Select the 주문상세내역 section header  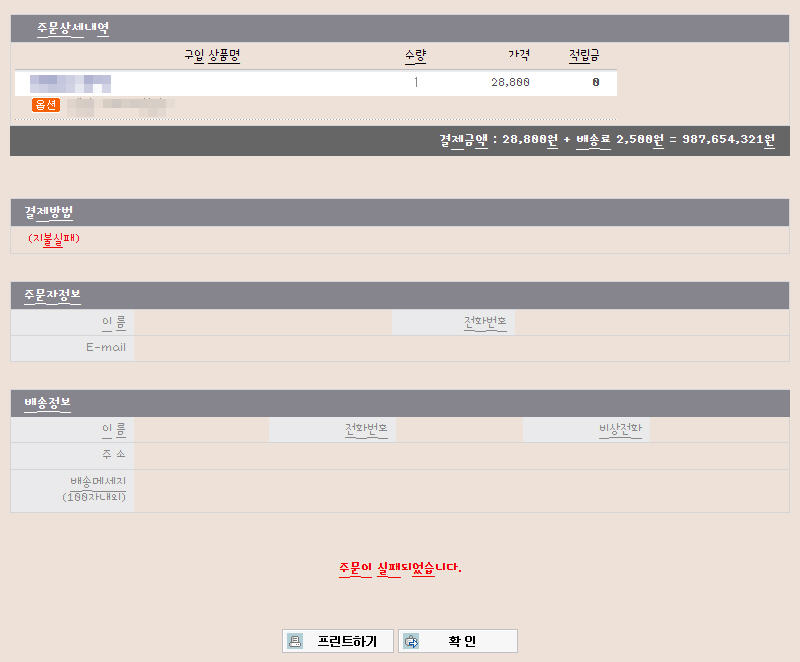click(x=66, y=28)
